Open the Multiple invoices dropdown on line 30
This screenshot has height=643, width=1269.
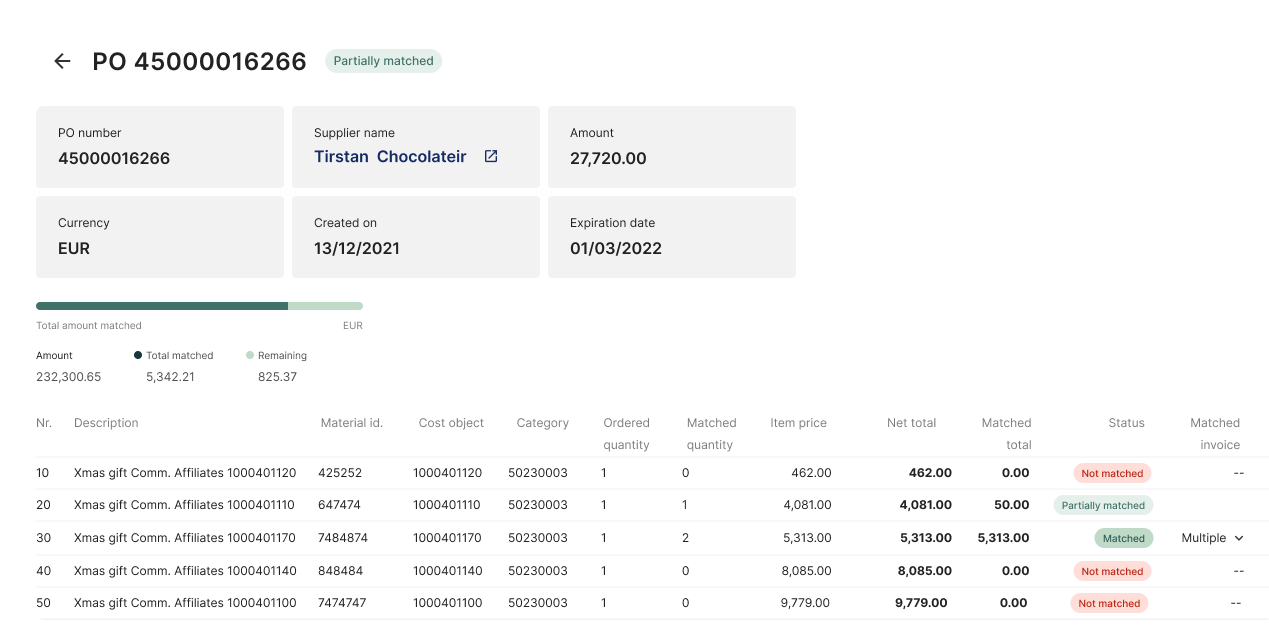point(1212,538)
